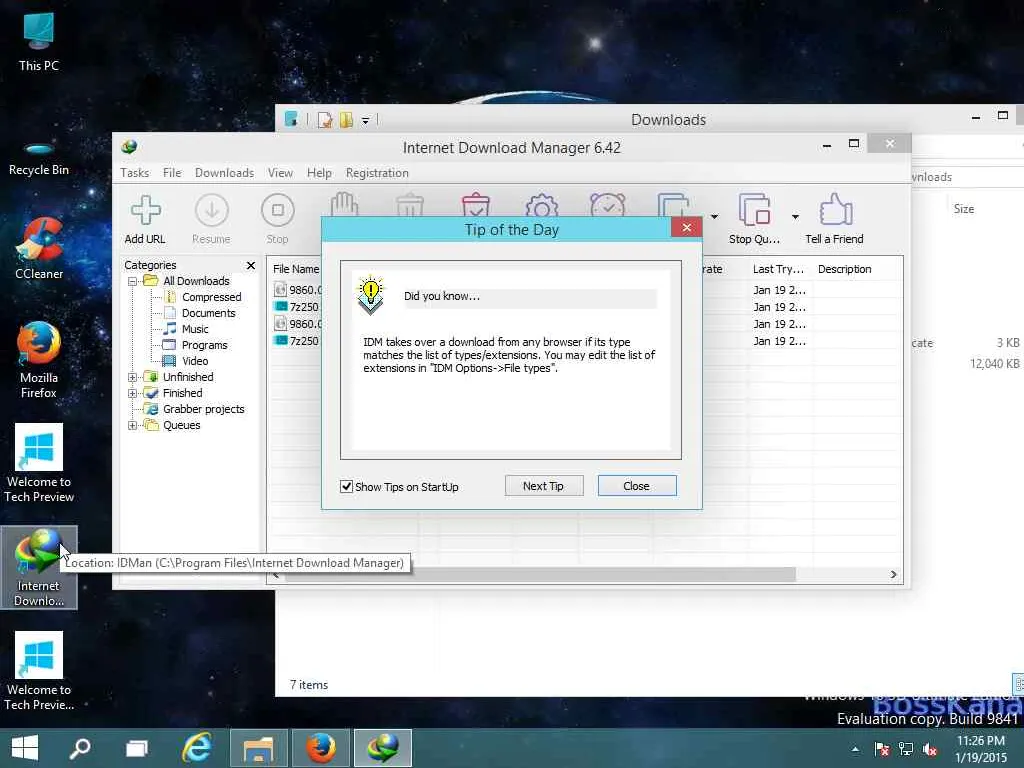Click the Tell a Friend thumbs-up icon

point(835,219)
